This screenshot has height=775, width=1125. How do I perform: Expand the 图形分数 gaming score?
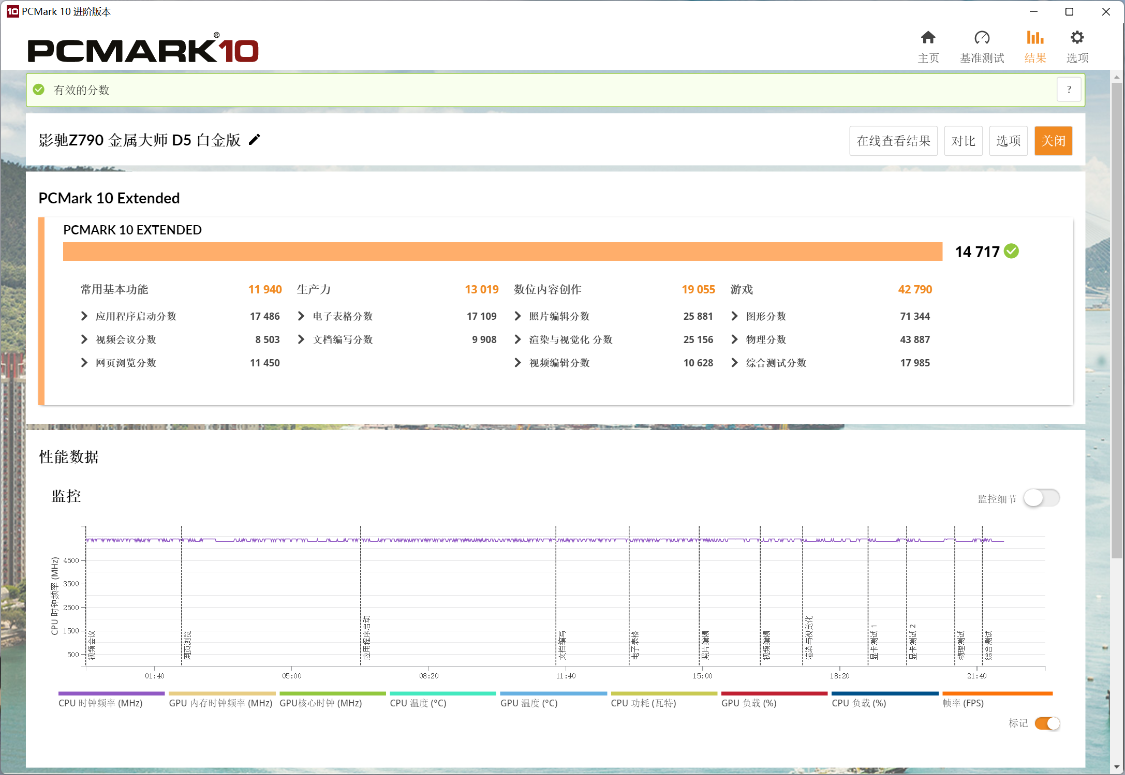[x=736, y=316]
